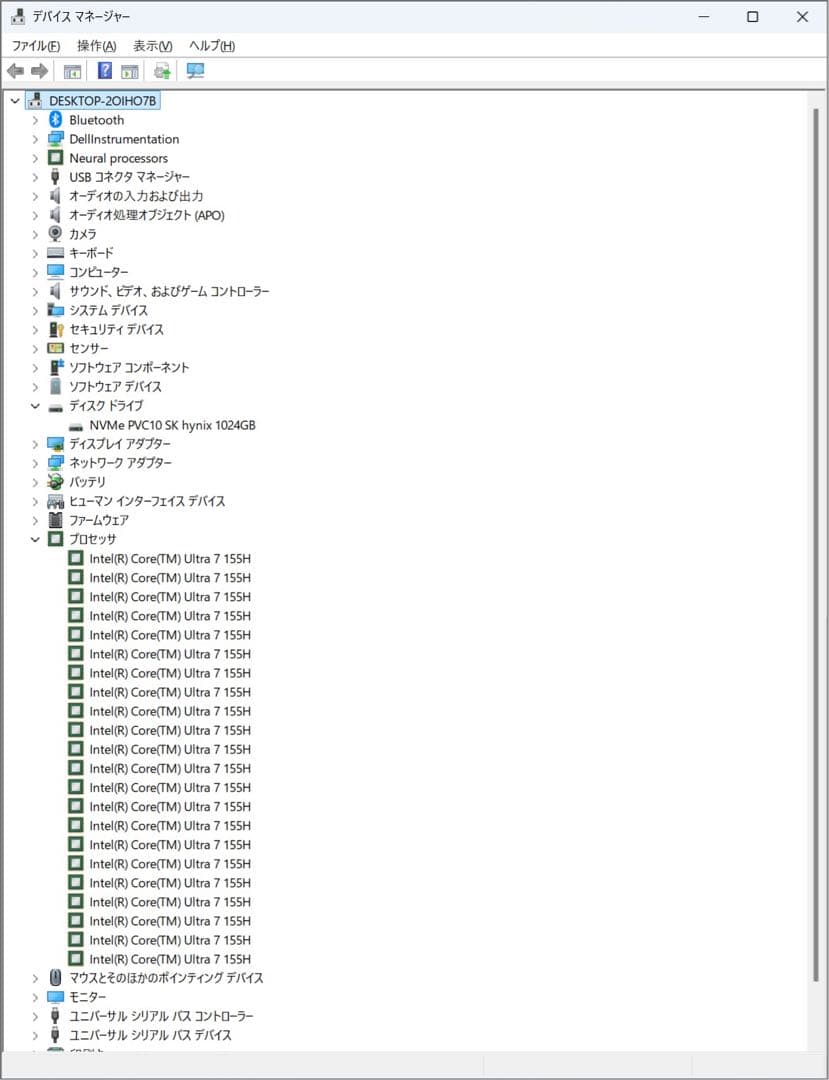
Task: Select the NVMe PVC10 SK hynix drive entry
Action: [x=172, y=424]
